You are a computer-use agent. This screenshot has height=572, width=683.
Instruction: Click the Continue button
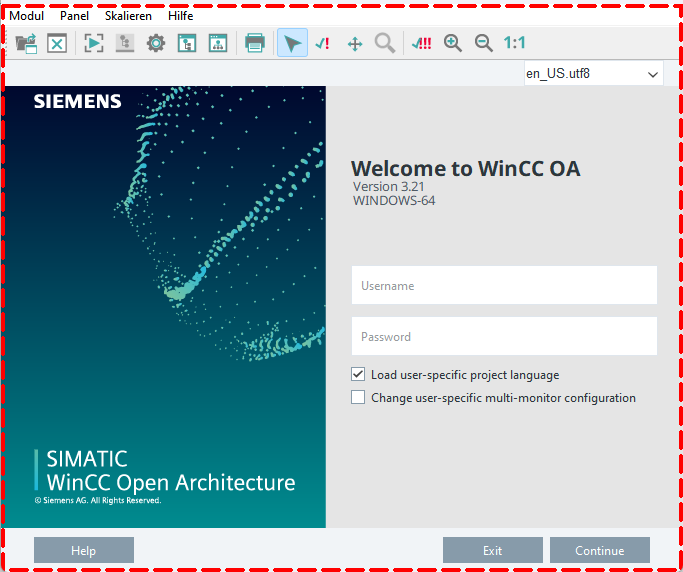point(599,550)
